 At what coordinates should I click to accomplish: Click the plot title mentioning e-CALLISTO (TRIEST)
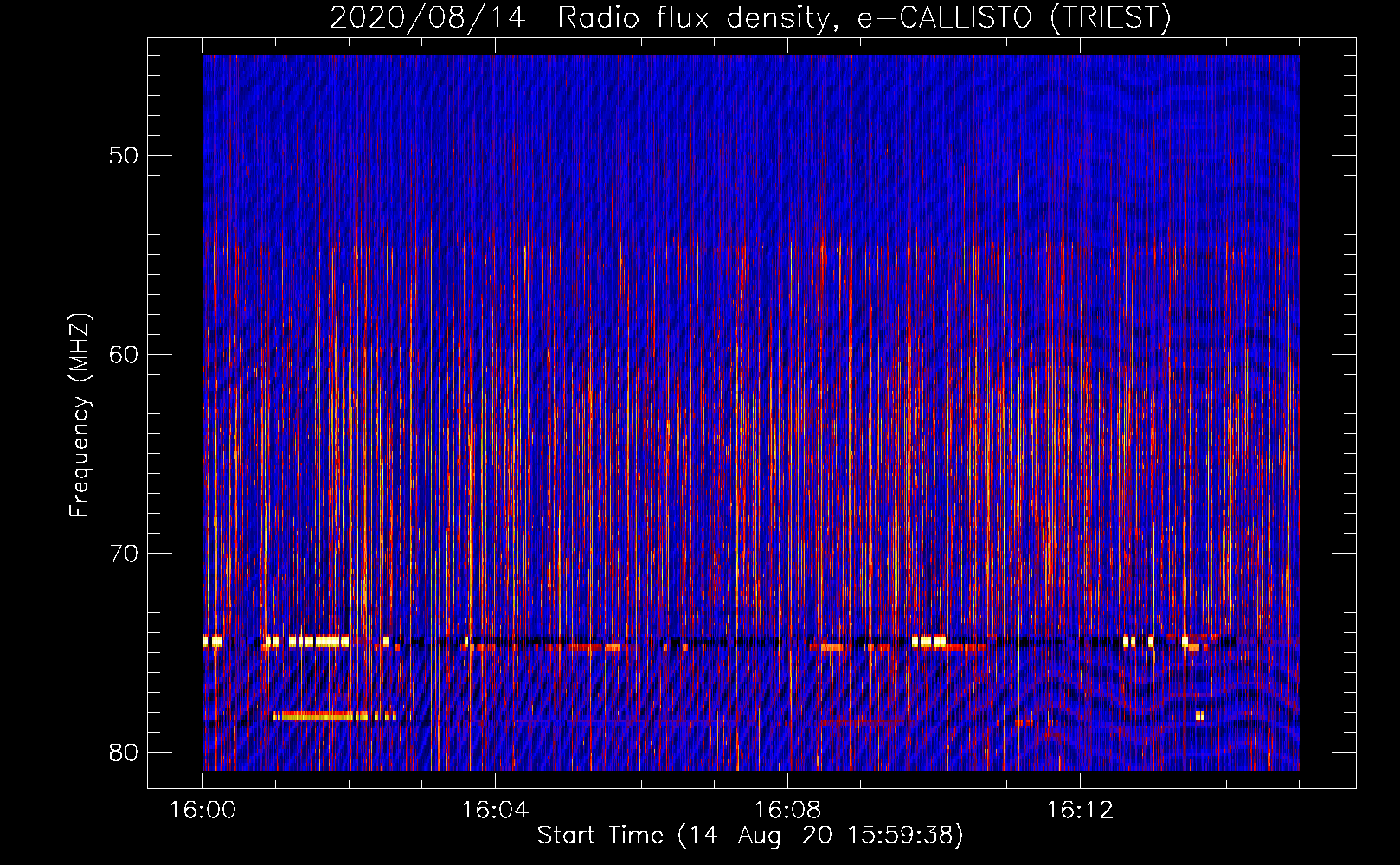click(750, 17)
